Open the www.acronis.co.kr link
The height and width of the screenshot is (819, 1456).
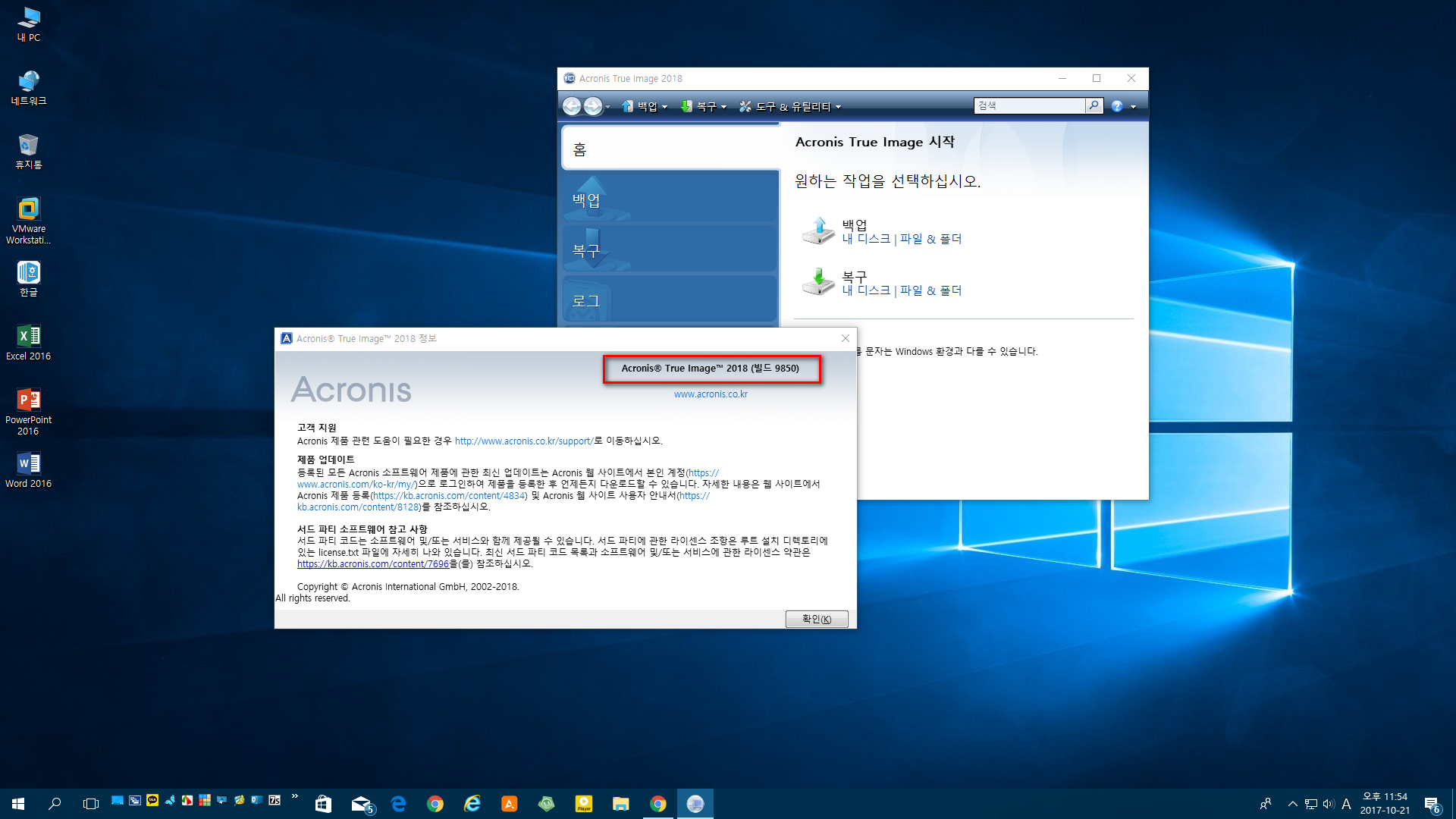coord(711,394)
